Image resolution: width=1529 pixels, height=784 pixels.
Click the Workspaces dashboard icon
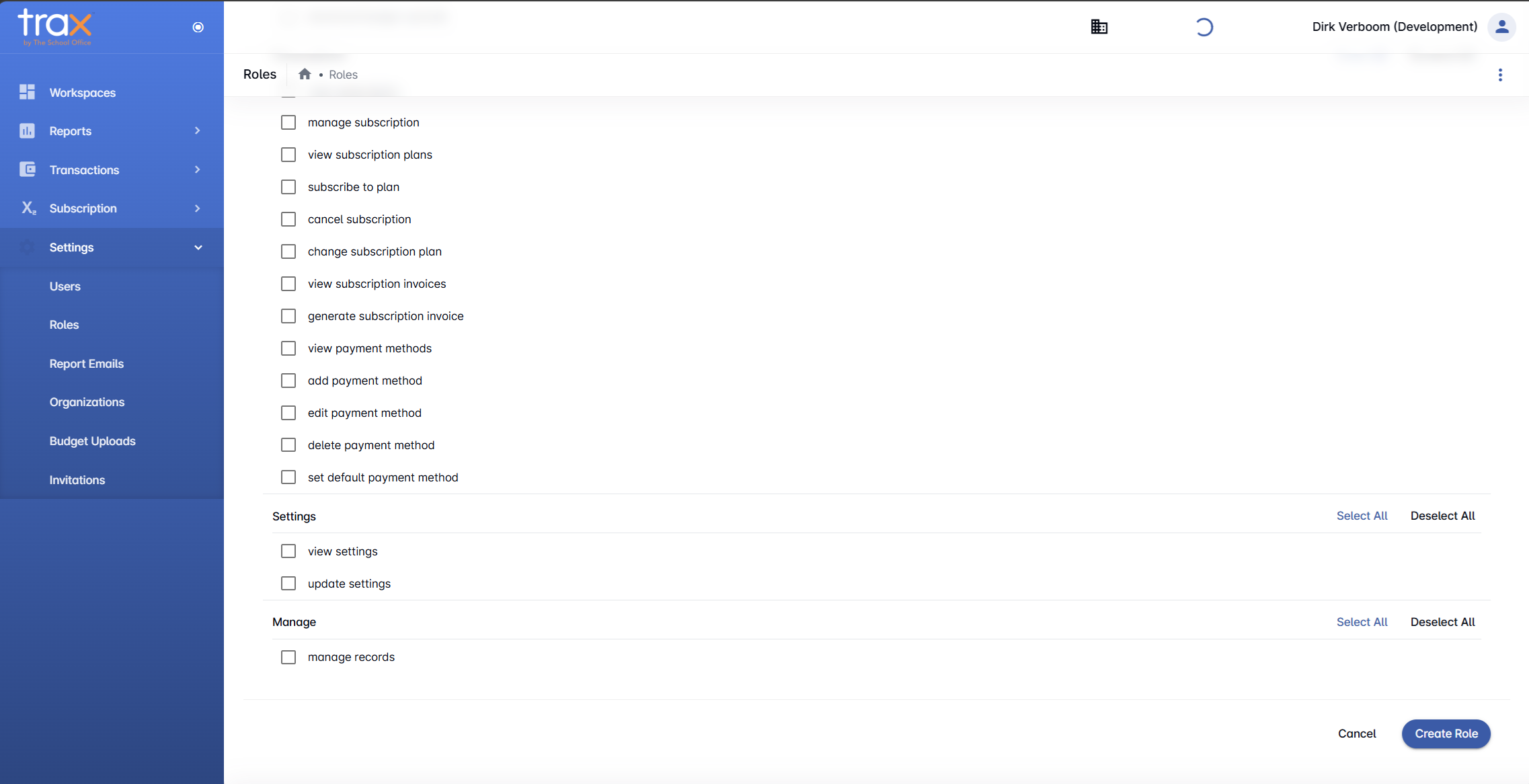pos(27,92)
